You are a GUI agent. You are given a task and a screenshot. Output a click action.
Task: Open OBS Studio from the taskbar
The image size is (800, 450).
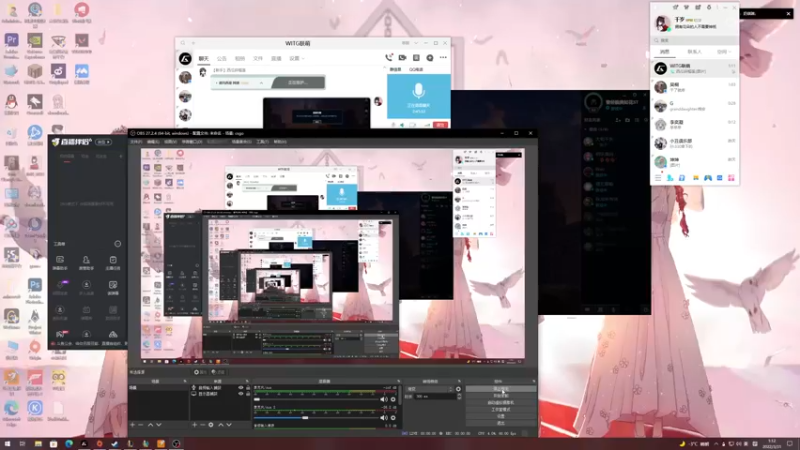[x=176, y=444]
